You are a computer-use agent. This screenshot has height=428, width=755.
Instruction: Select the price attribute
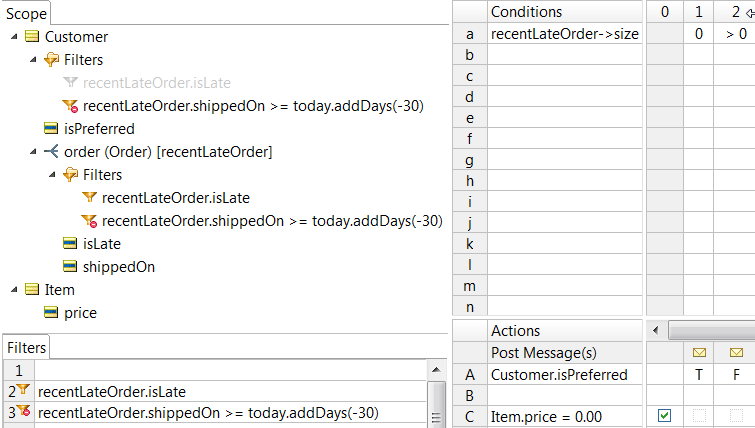point(80,313)
